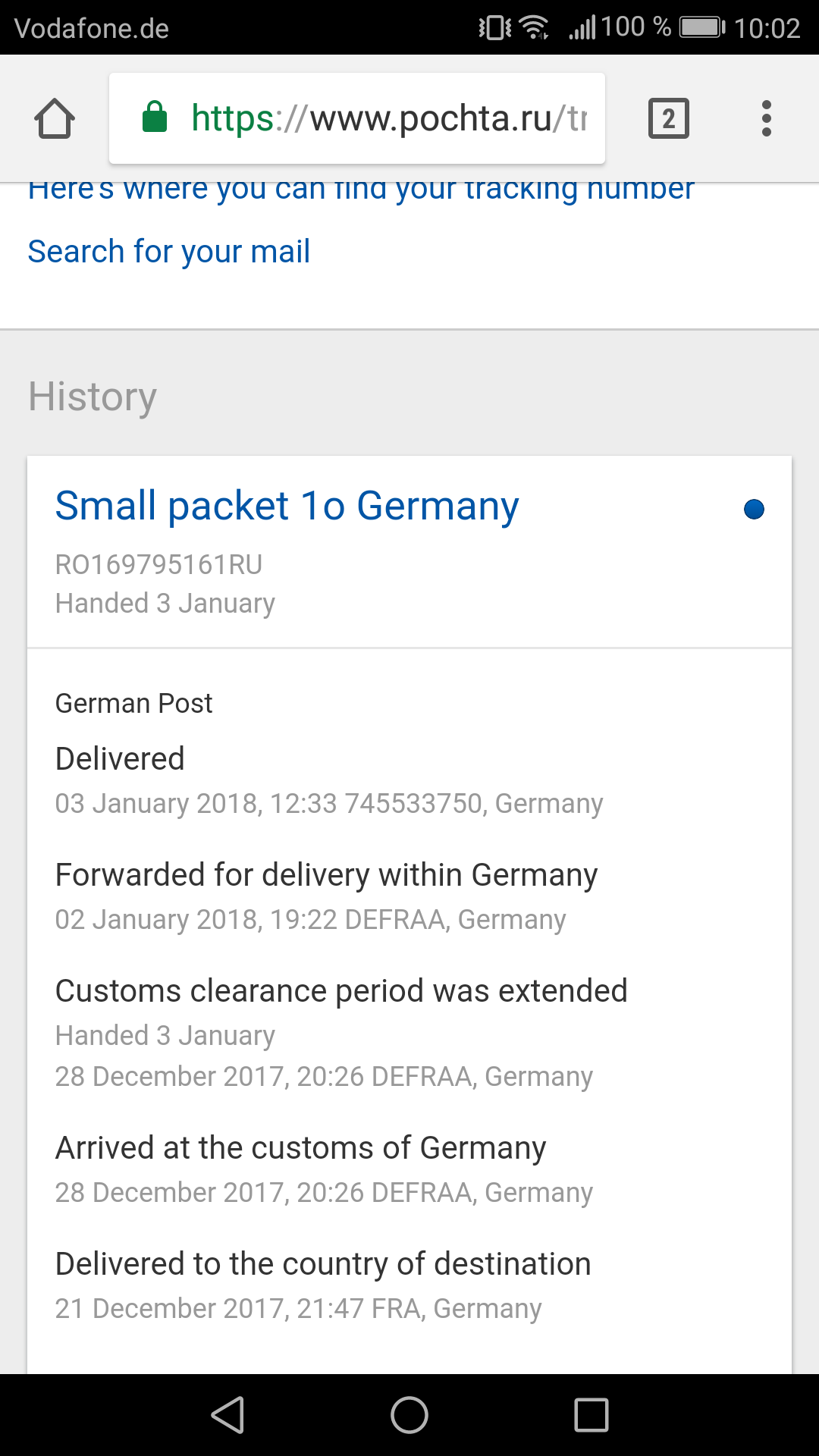
Task: Tap the green padlock security icon
Action: coord(155,118)
